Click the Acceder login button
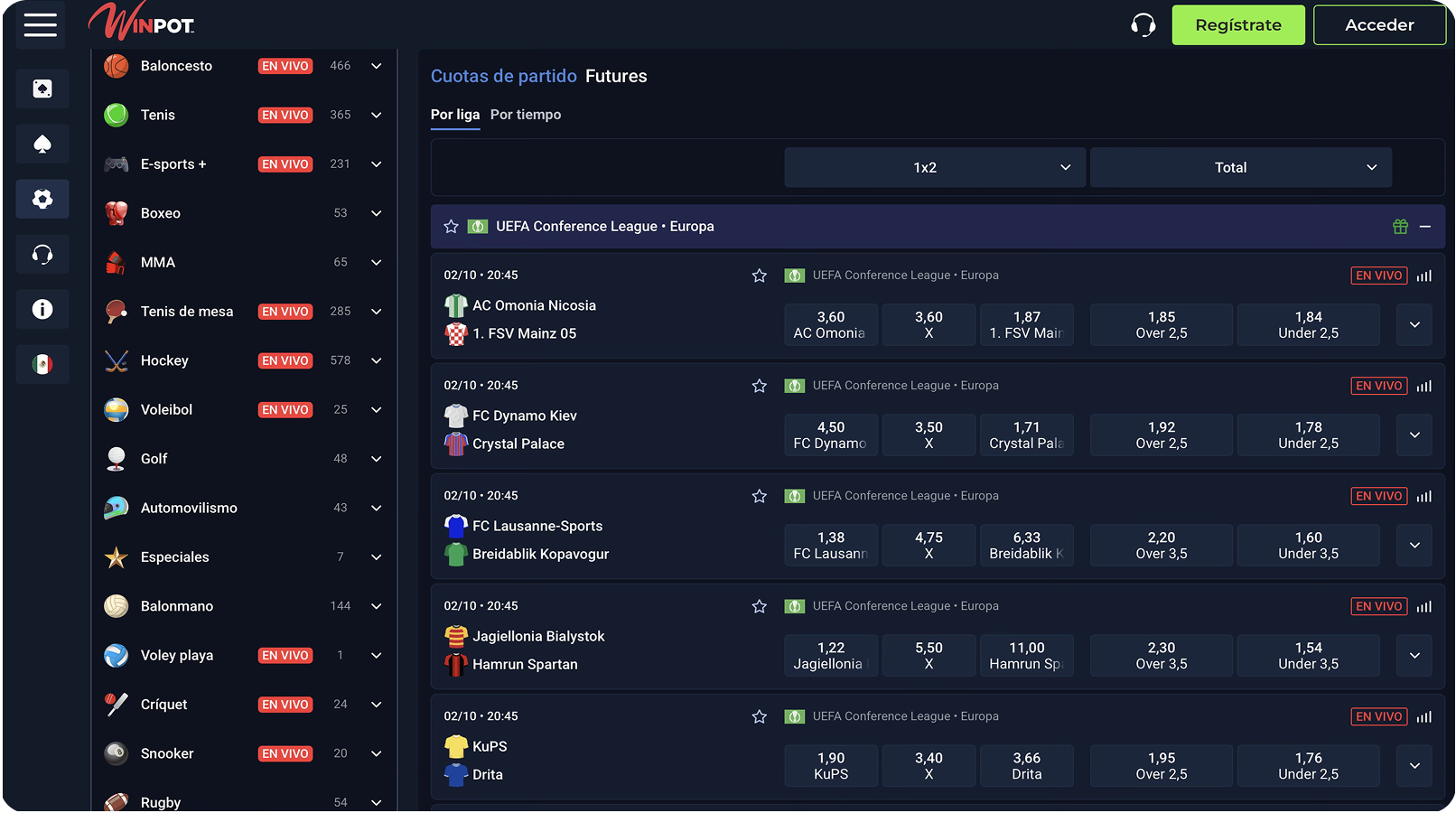 pyautogui.click(x=1378, y=25)
